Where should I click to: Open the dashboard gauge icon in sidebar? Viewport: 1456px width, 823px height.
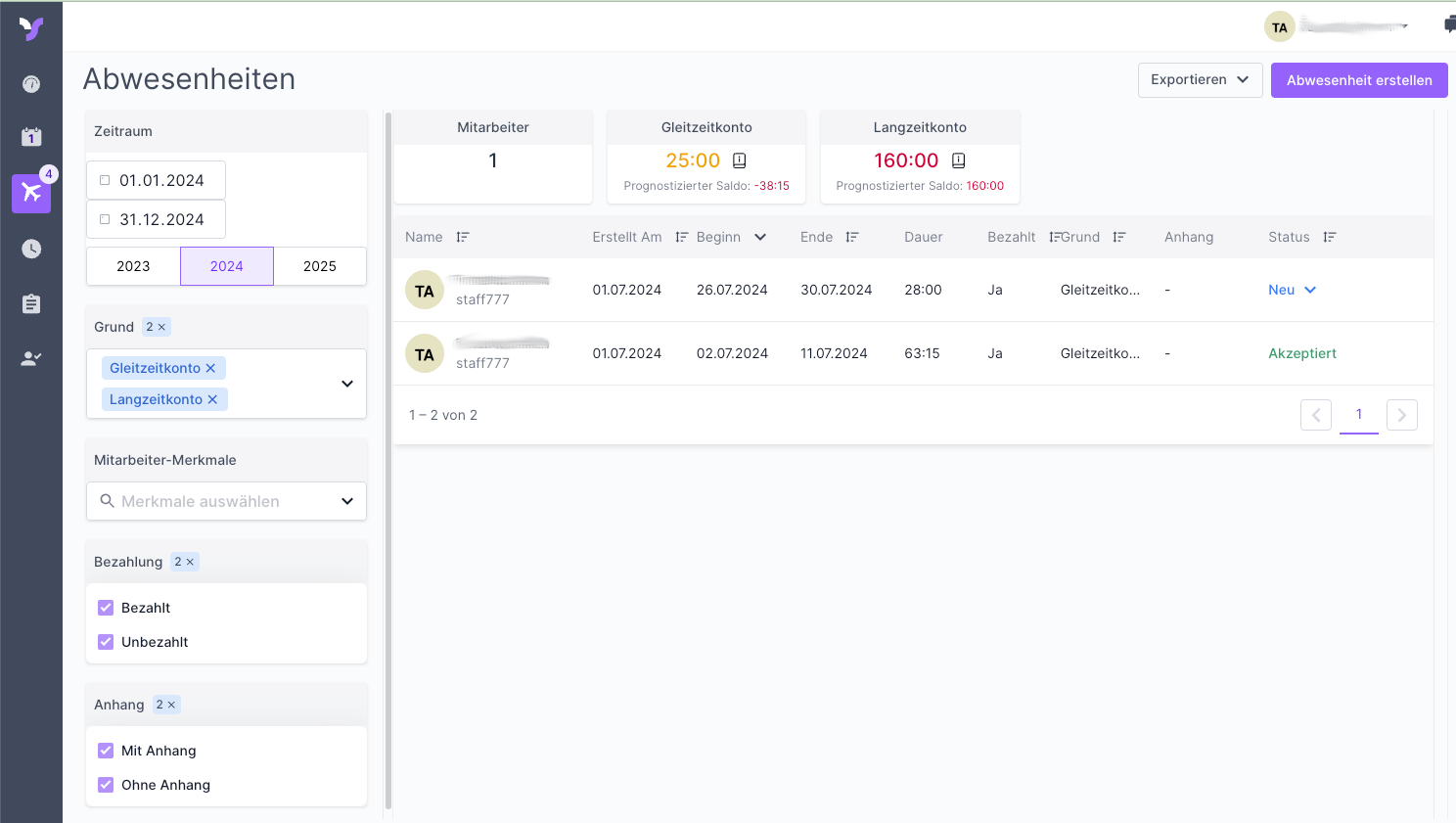(x=31, y=84)
